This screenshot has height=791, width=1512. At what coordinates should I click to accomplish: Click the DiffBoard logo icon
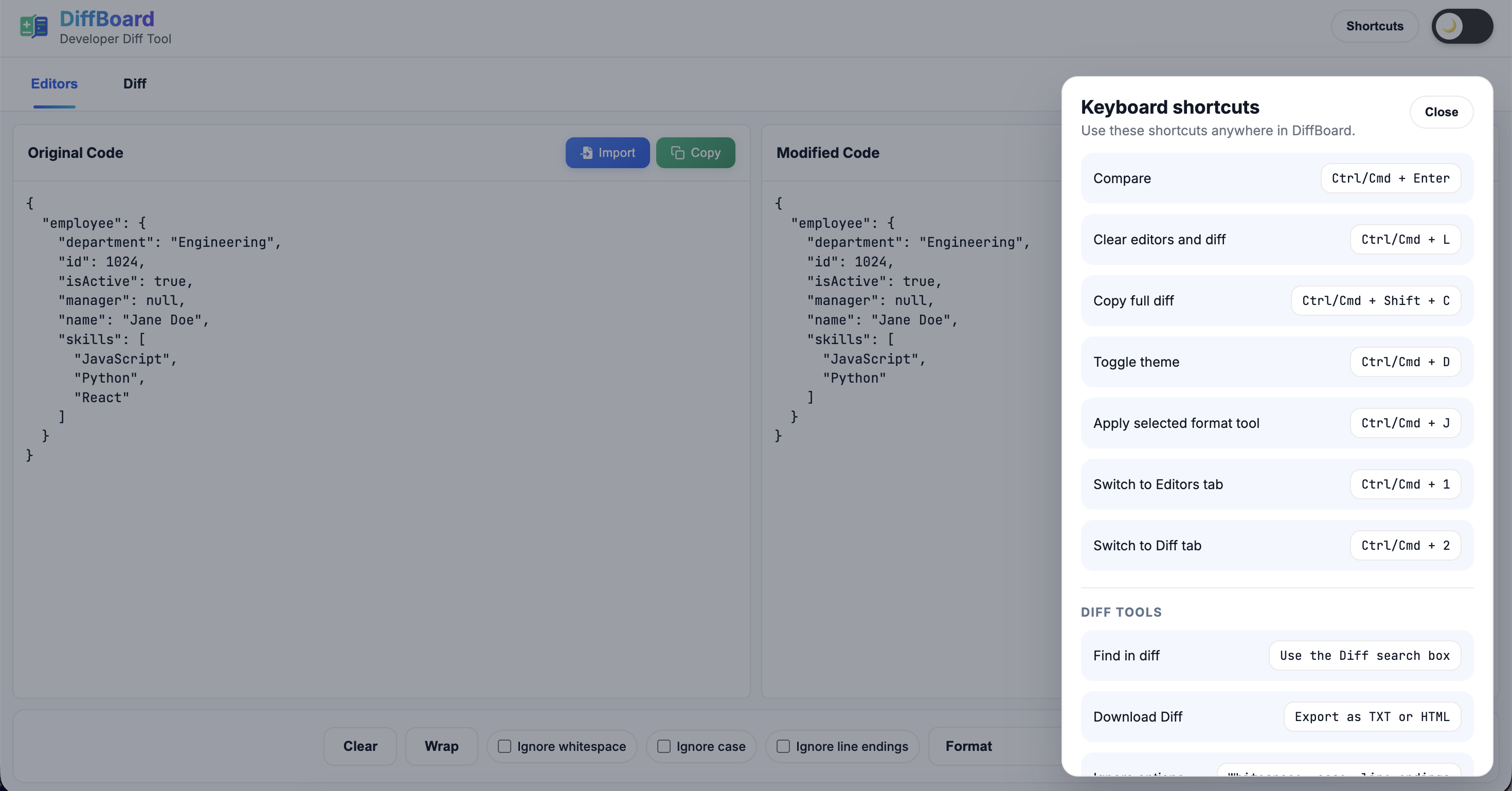tap(33, 26)
